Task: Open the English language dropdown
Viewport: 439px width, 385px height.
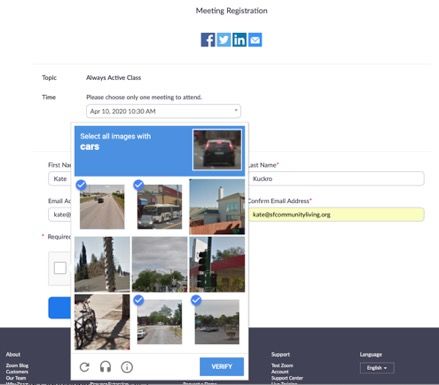Action: pyautogui.click(x=377, y=368)
